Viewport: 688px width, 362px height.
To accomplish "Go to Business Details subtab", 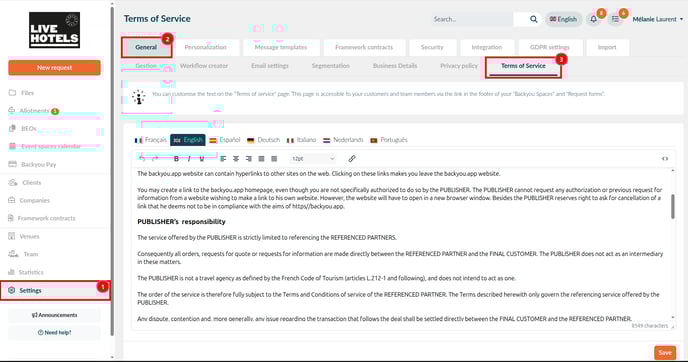I will (395, 66).
